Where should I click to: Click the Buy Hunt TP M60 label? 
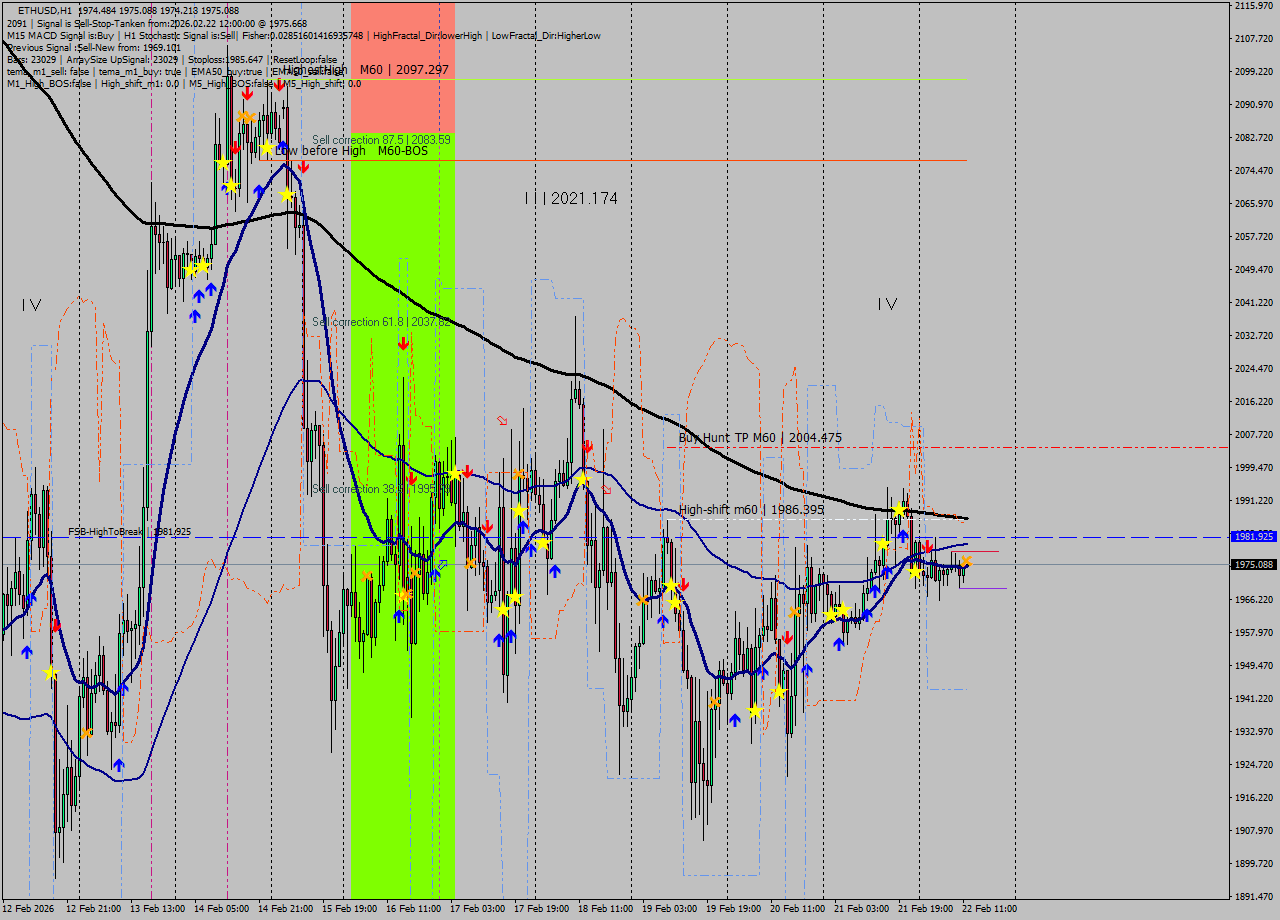[758, 437]
